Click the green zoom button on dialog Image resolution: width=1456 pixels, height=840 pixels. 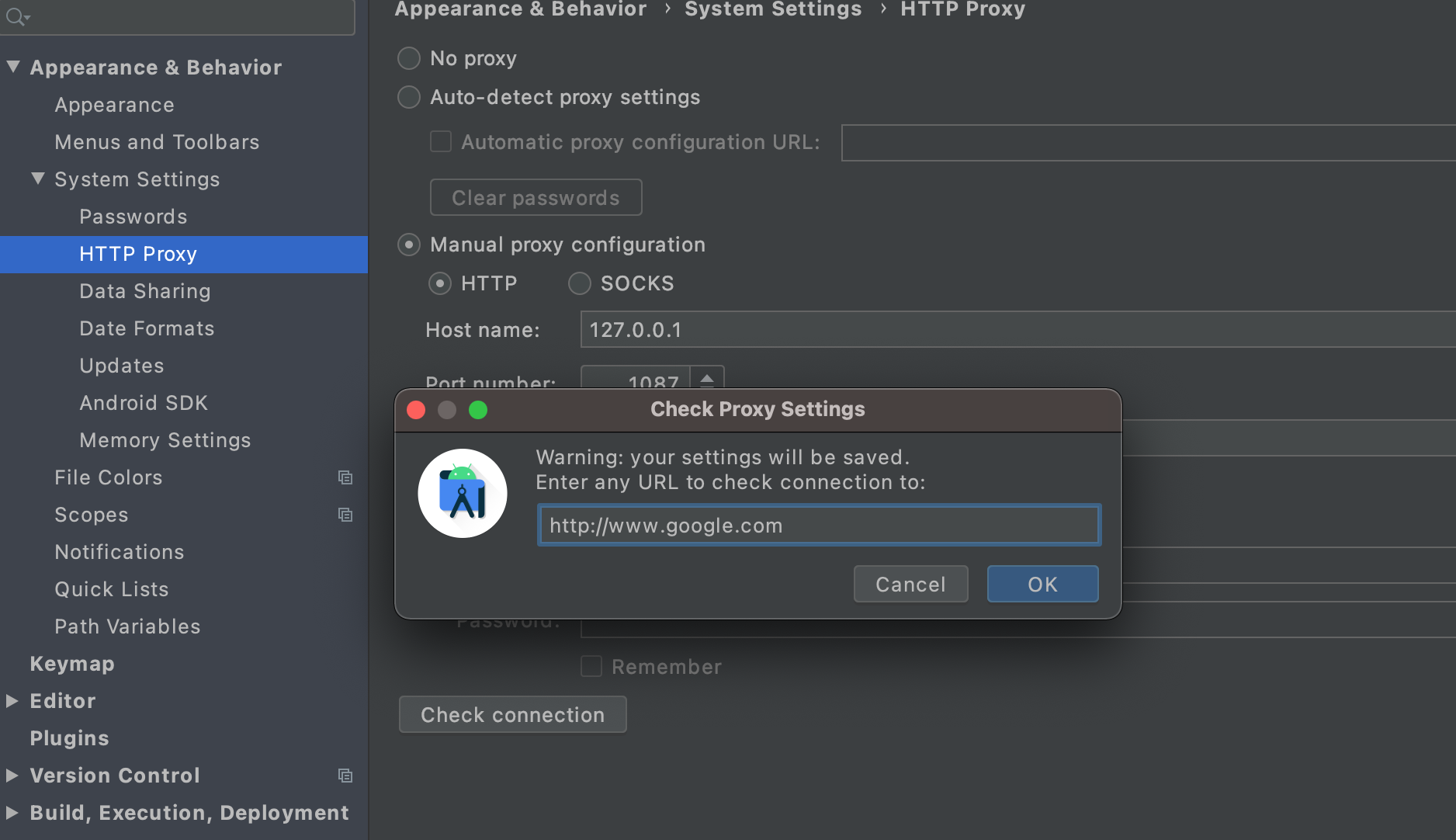click(x=478, y=410)
